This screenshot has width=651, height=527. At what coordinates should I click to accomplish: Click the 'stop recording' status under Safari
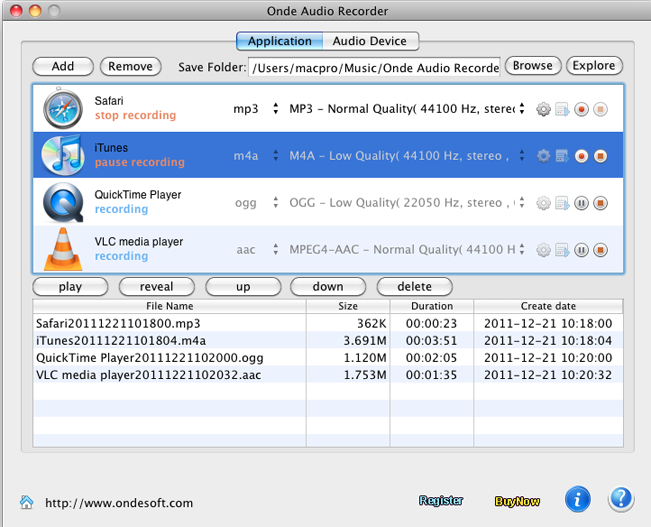tap(135, 115)
